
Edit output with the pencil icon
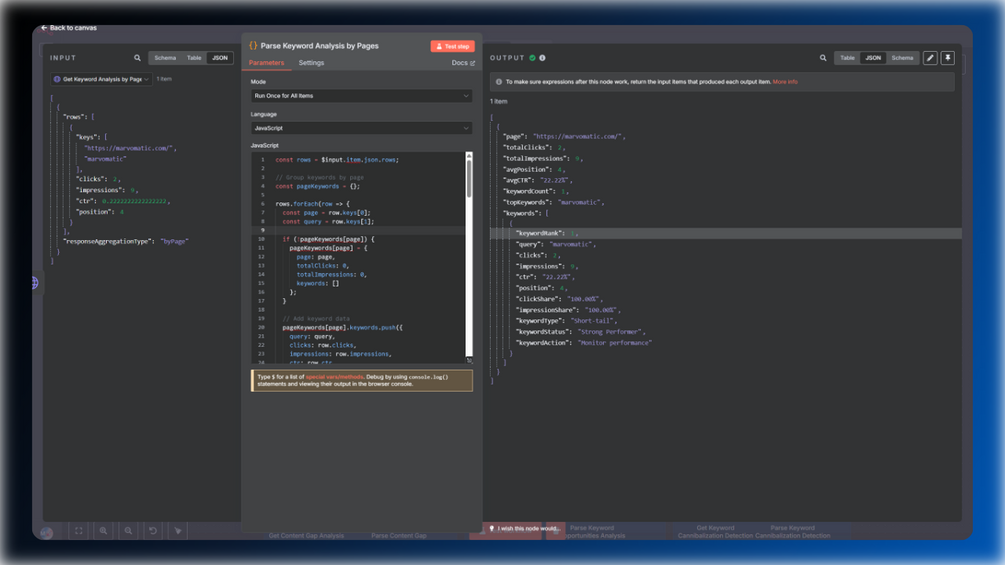[x=930, y=58]
